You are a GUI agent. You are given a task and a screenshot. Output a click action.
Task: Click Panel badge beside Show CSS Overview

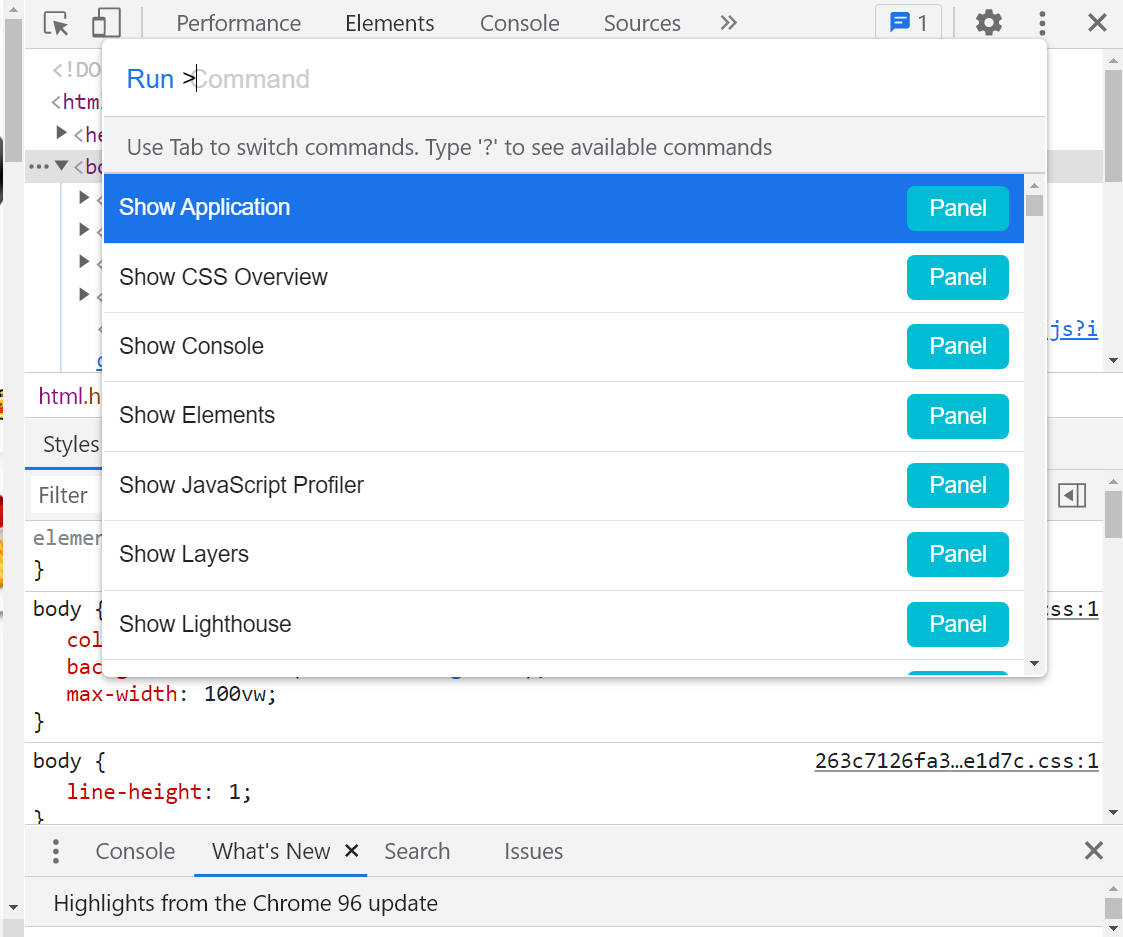click(x=958, y=277)
